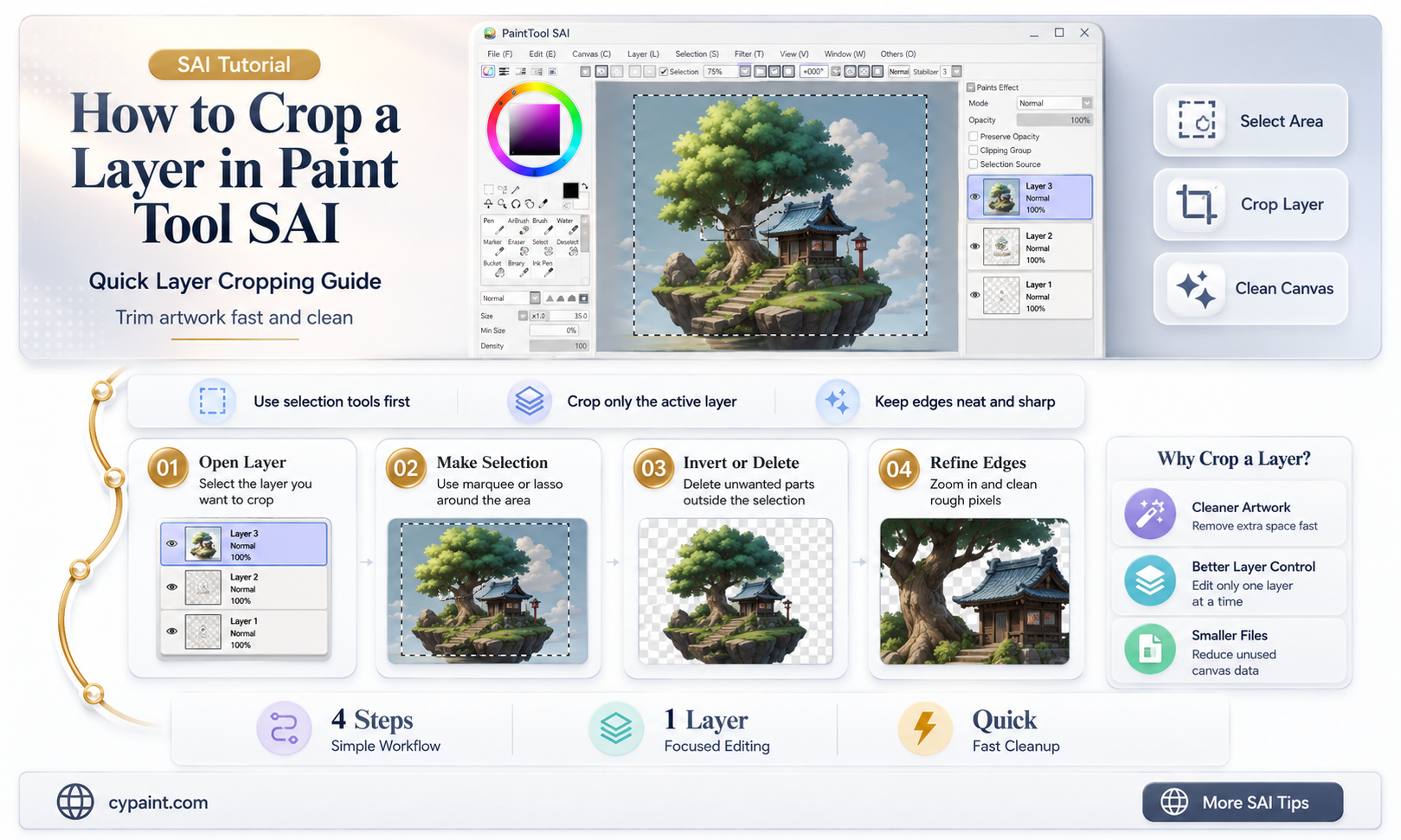Viewport: 1401px width, 840px height.
Task: Choose the AirBrush tool
Action: click(x=518, y=227)
